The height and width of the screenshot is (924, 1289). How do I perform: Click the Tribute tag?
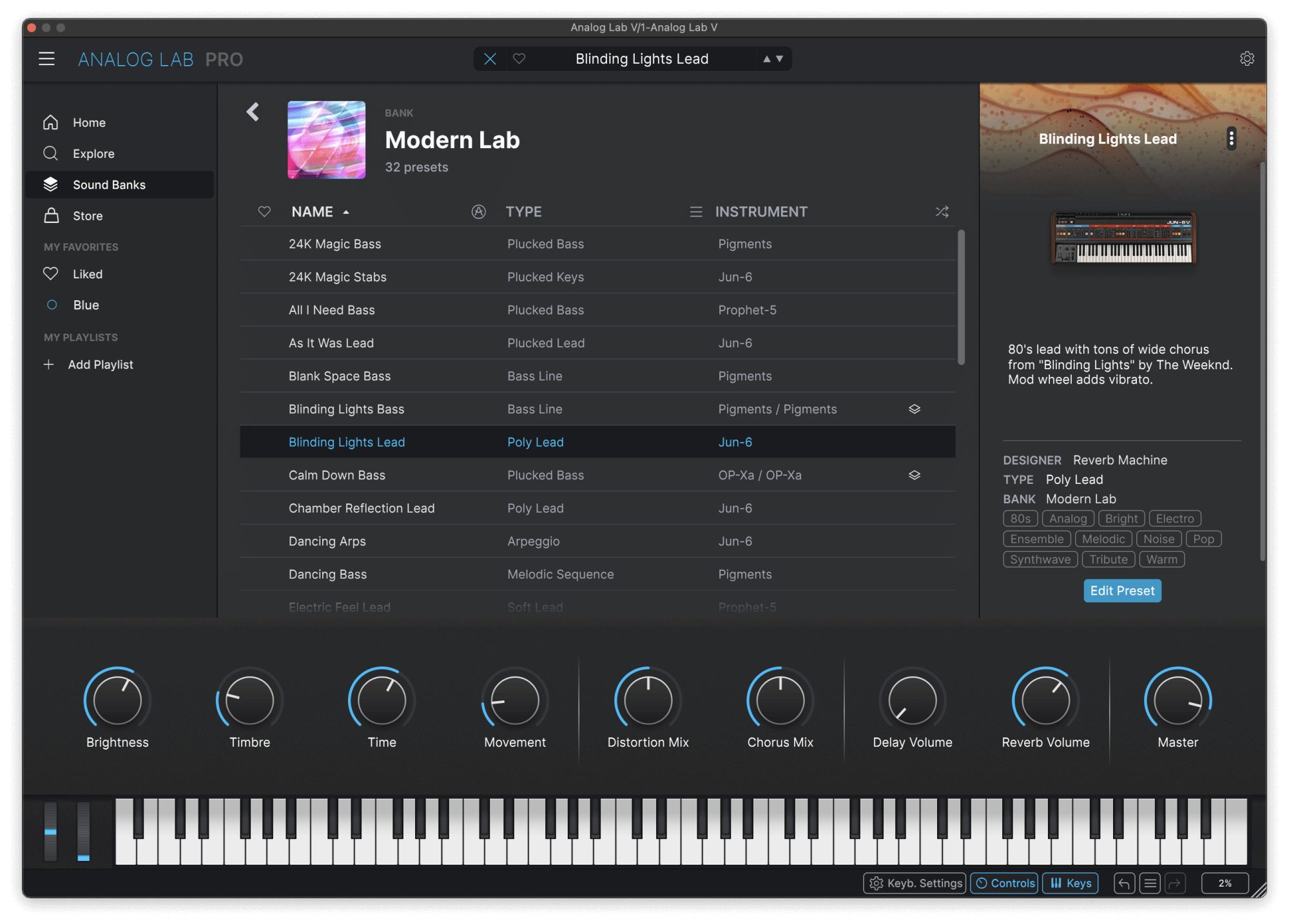[x=1109, y=559]
